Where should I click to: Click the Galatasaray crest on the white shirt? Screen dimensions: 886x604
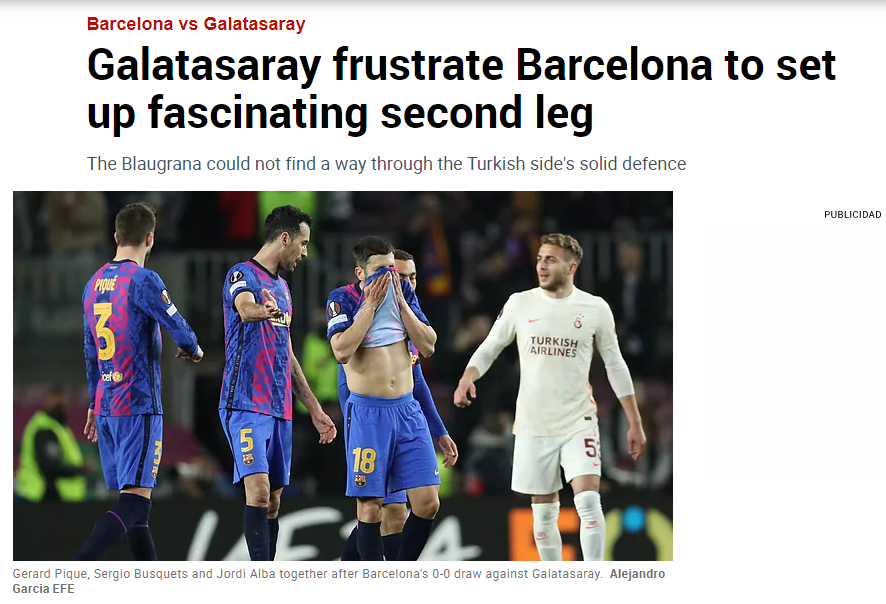tap(577, 320)
